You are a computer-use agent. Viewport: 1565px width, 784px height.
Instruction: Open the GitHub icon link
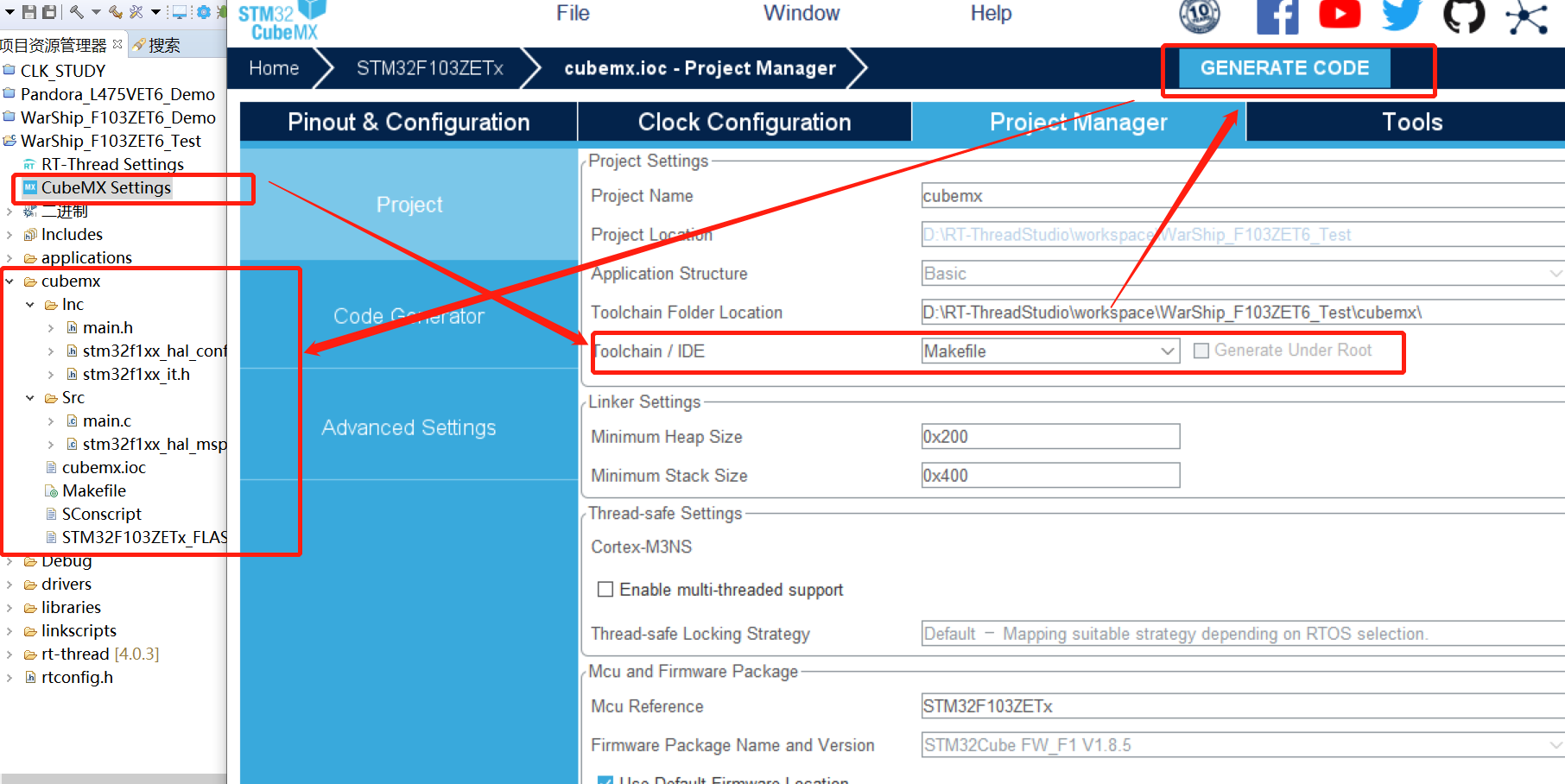[x=1464, y=16]
